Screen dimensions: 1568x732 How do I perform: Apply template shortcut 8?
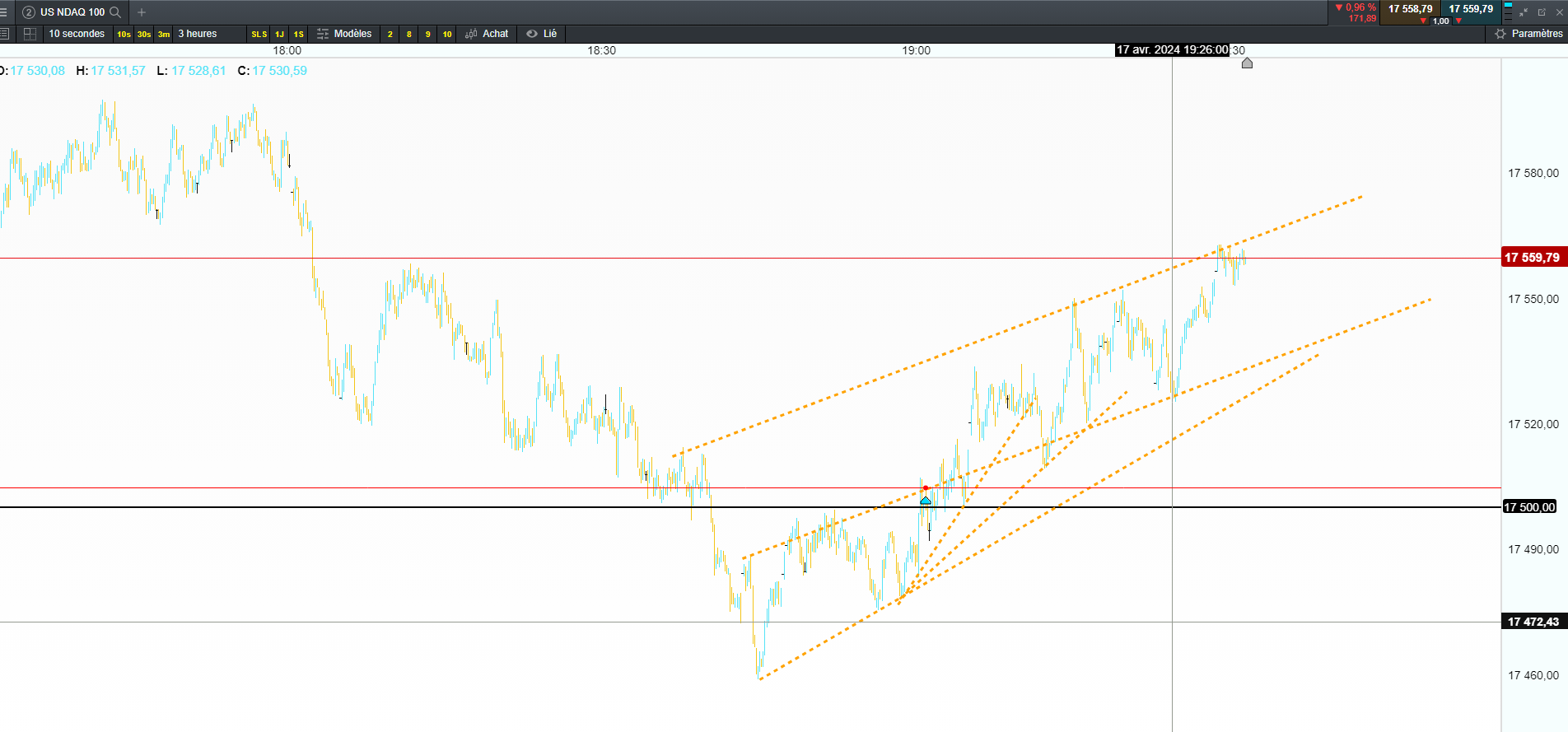point(409,34)
